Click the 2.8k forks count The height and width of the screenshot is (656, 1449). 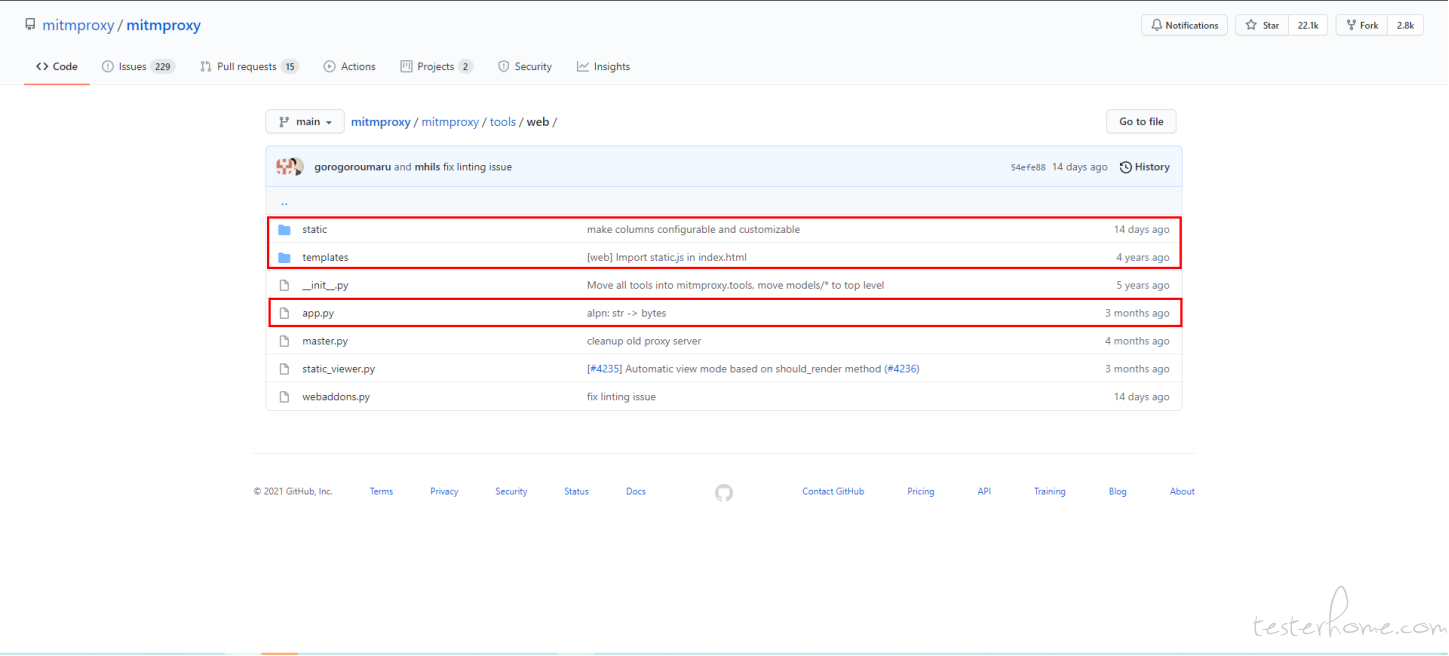[x=1405, y=26]
